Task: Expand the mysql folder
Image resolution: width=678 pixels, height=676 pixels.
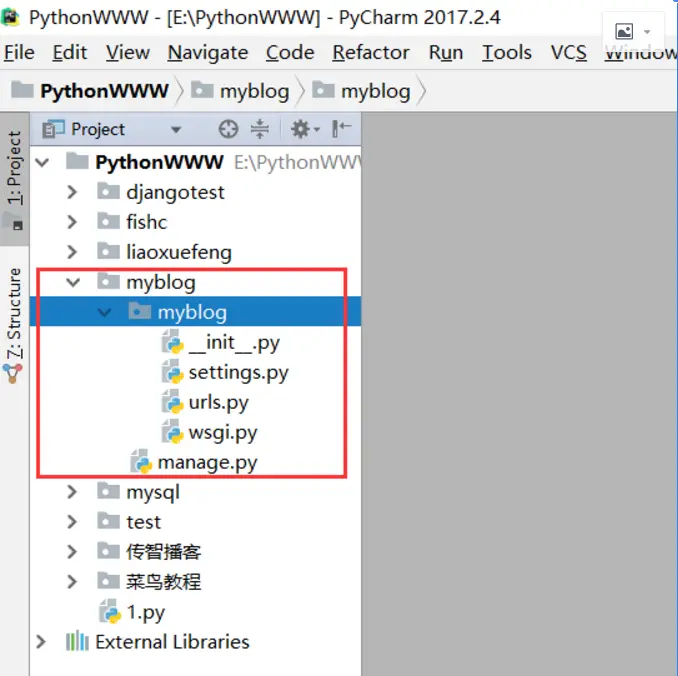Action: pos(72,492)
